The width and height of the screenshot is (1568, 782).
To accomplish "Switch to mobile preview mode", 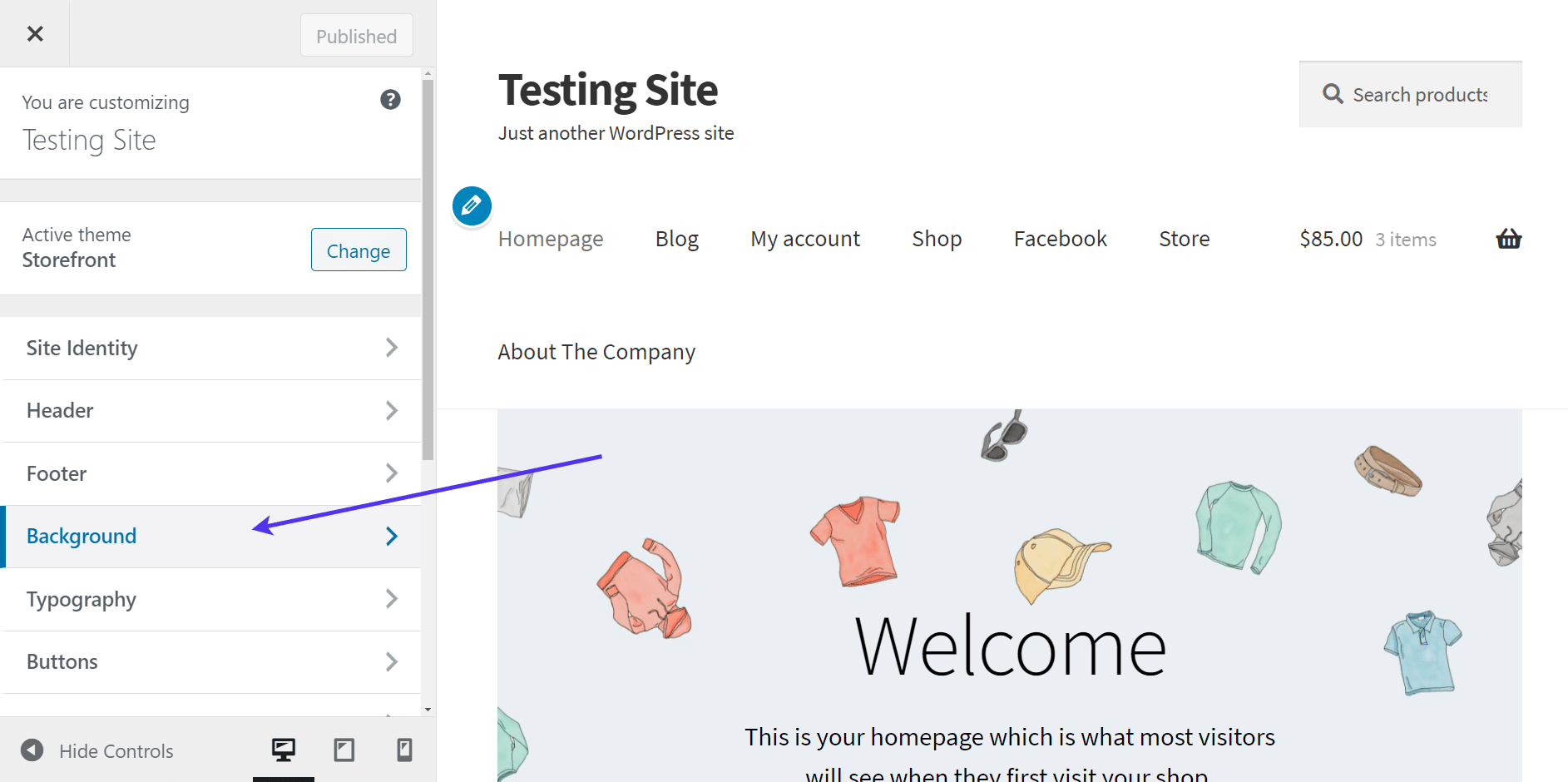I will click(404, 750).
